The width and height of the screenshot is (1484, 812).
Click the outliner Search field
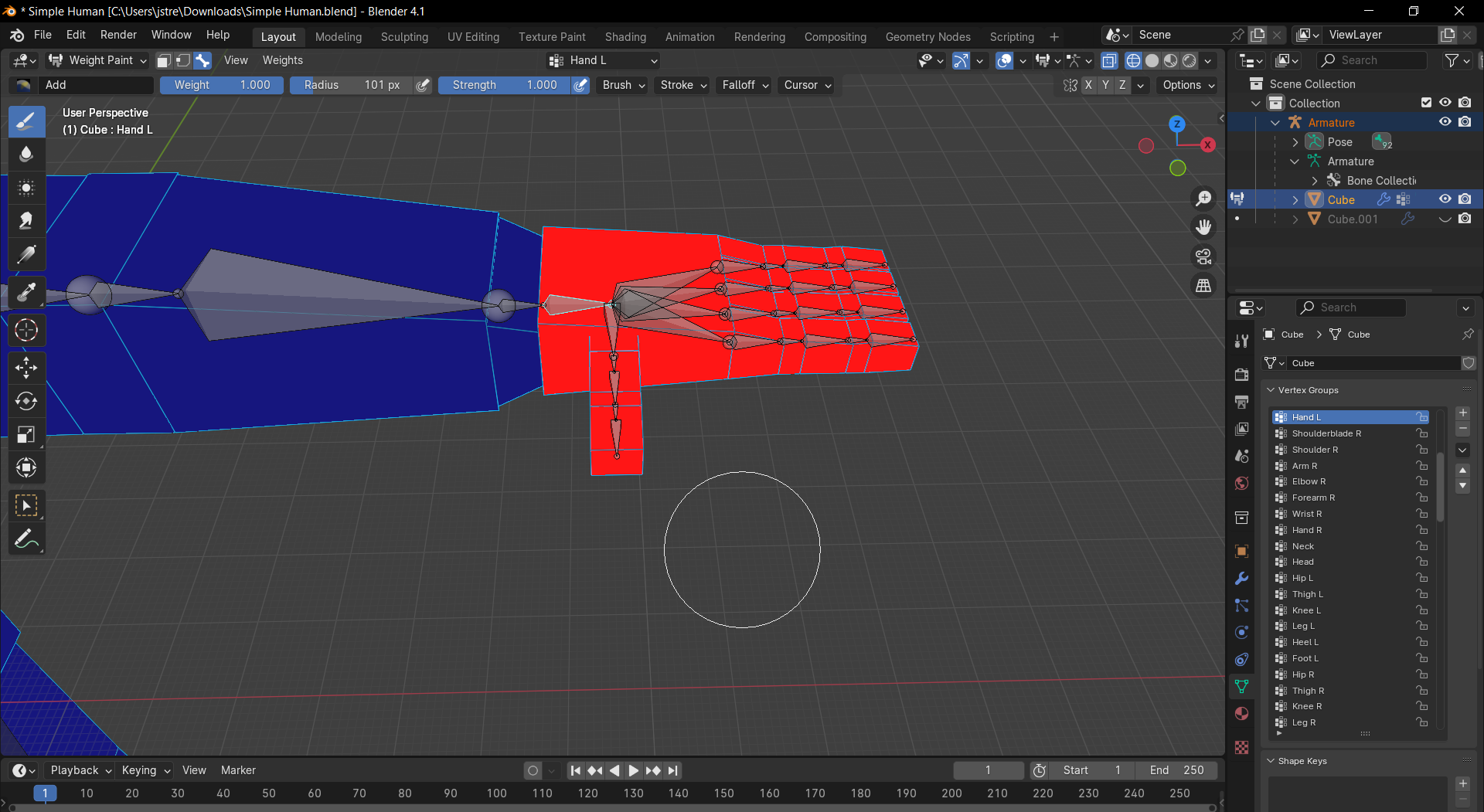pyautogui.click(x=1372, y=60)
